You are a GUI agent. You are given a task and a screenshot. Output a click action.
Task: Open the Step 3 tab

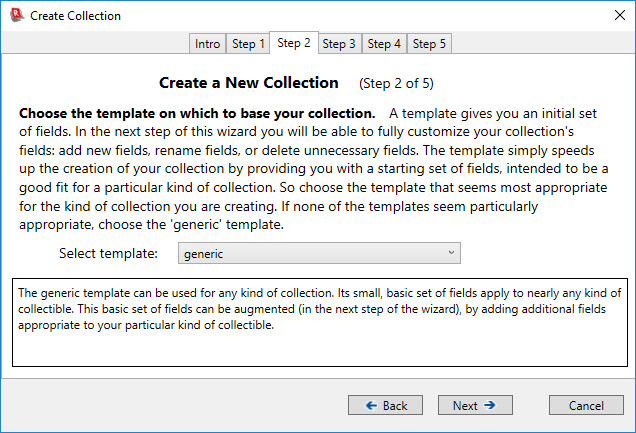339,44
